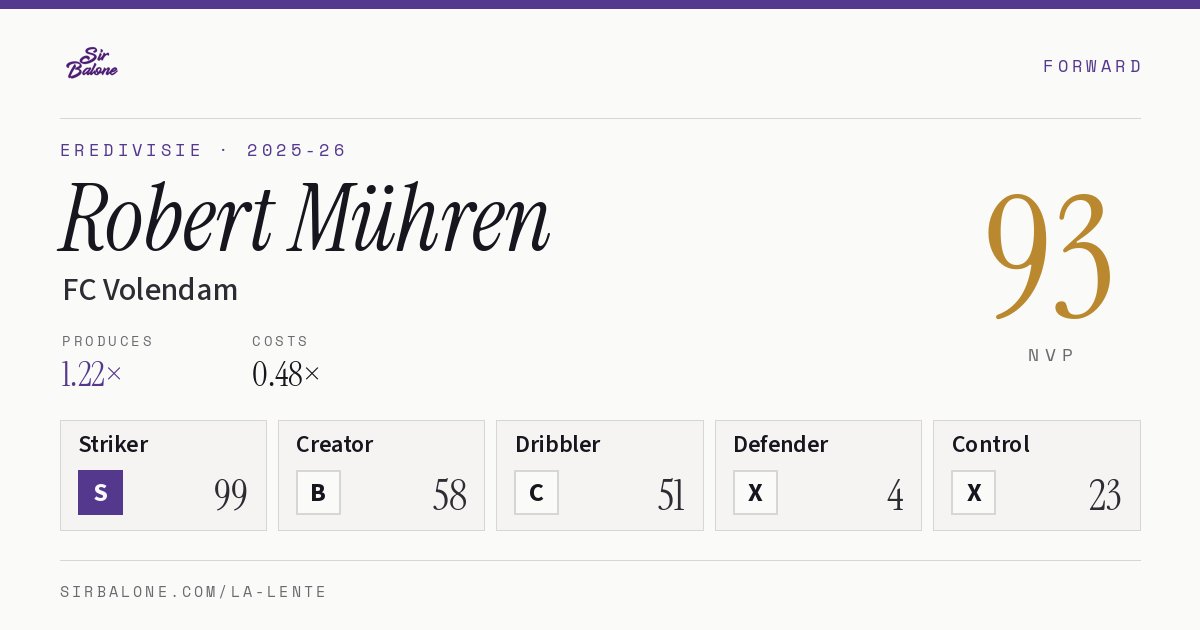
Task: Click the X grade badge for Control
Action: [x=973, y=492]
